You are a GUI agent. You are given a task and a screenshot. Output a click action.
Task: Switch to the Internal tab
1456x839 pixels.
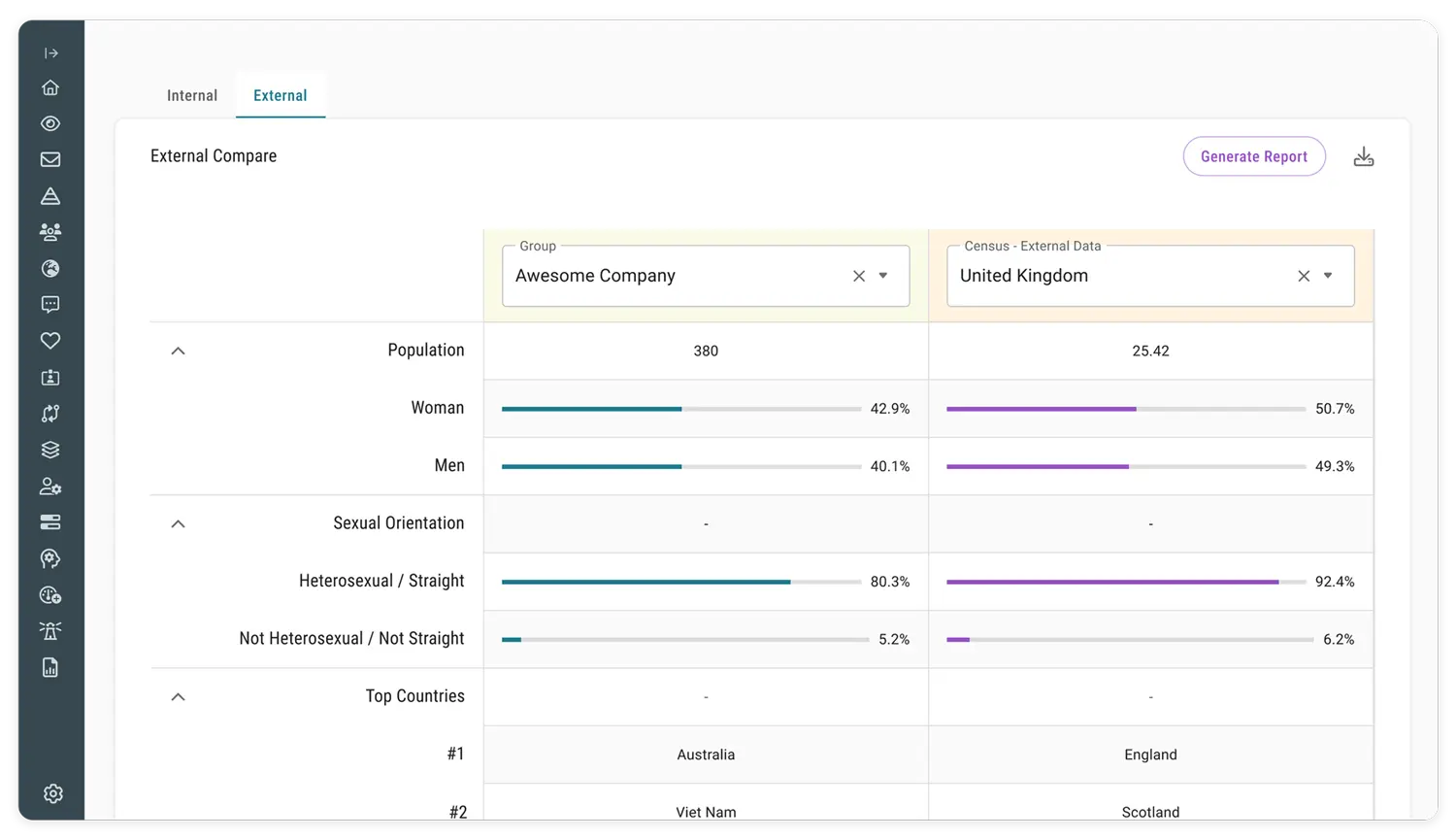click(x=192, y=95)
